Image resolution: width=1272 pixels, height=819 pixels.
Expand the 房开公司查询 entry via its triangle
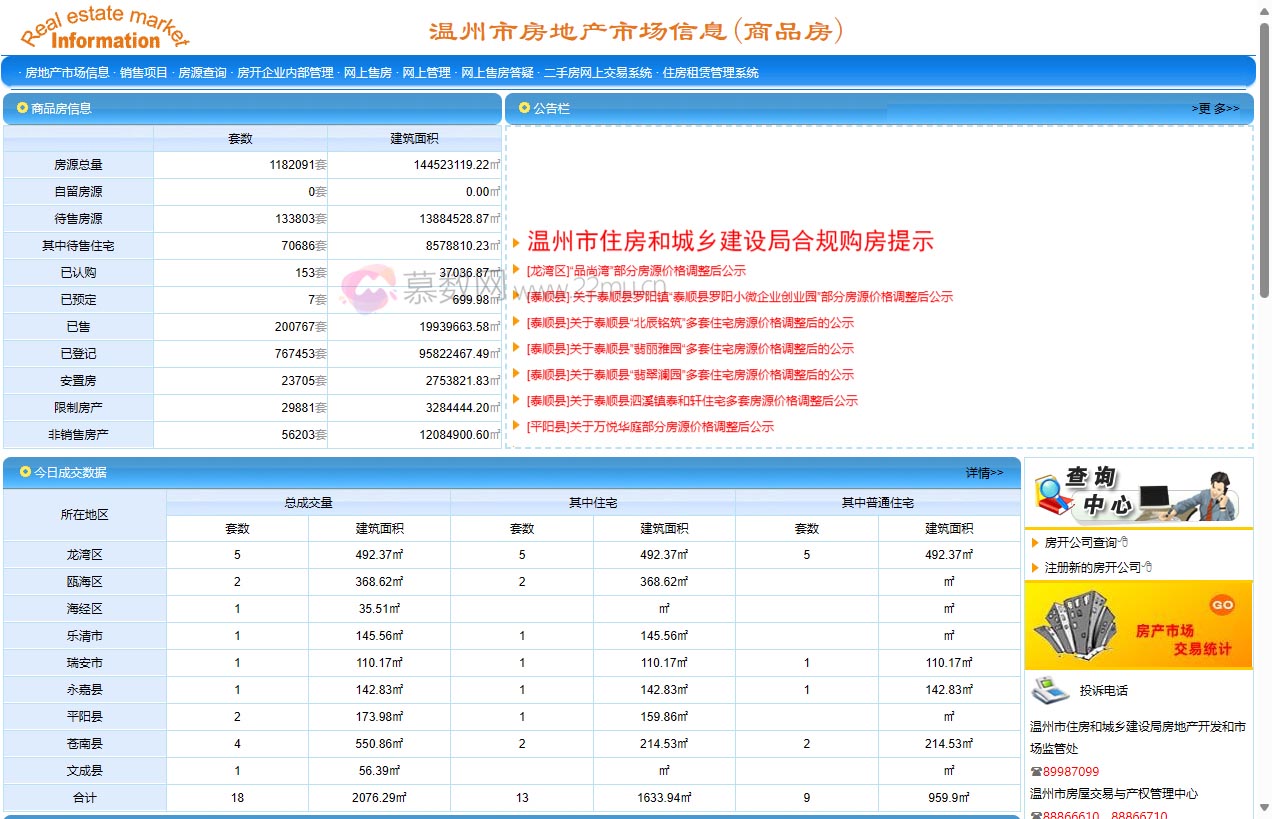click(x=1033, y=542)
